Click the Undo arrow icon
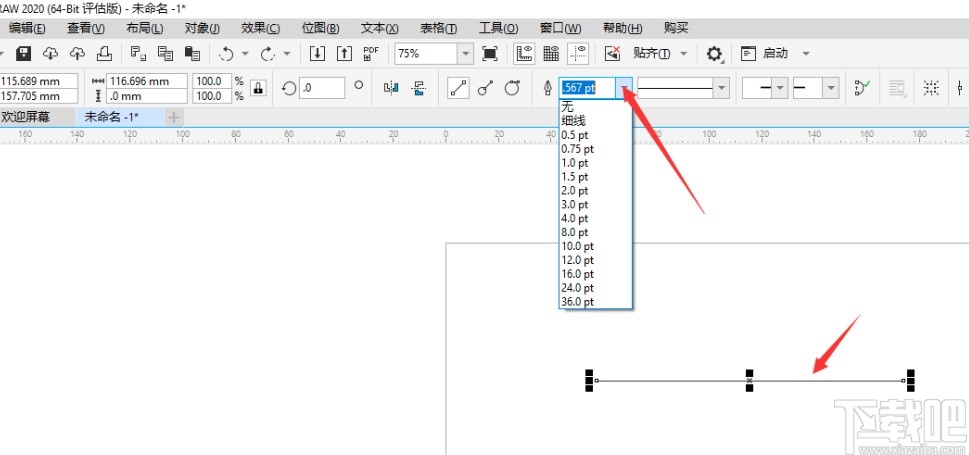The image size is (969, 455). [226, 54]
